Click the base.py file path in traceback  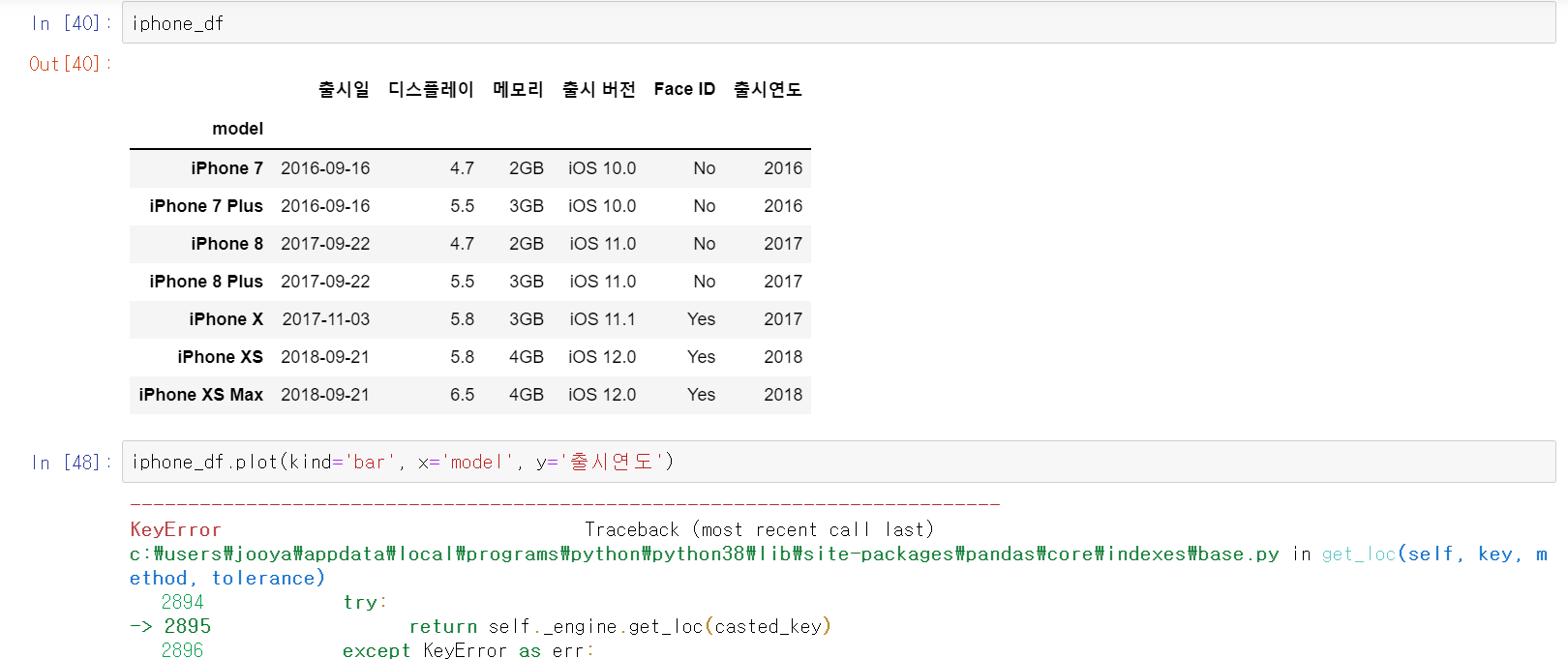point(704,554)
